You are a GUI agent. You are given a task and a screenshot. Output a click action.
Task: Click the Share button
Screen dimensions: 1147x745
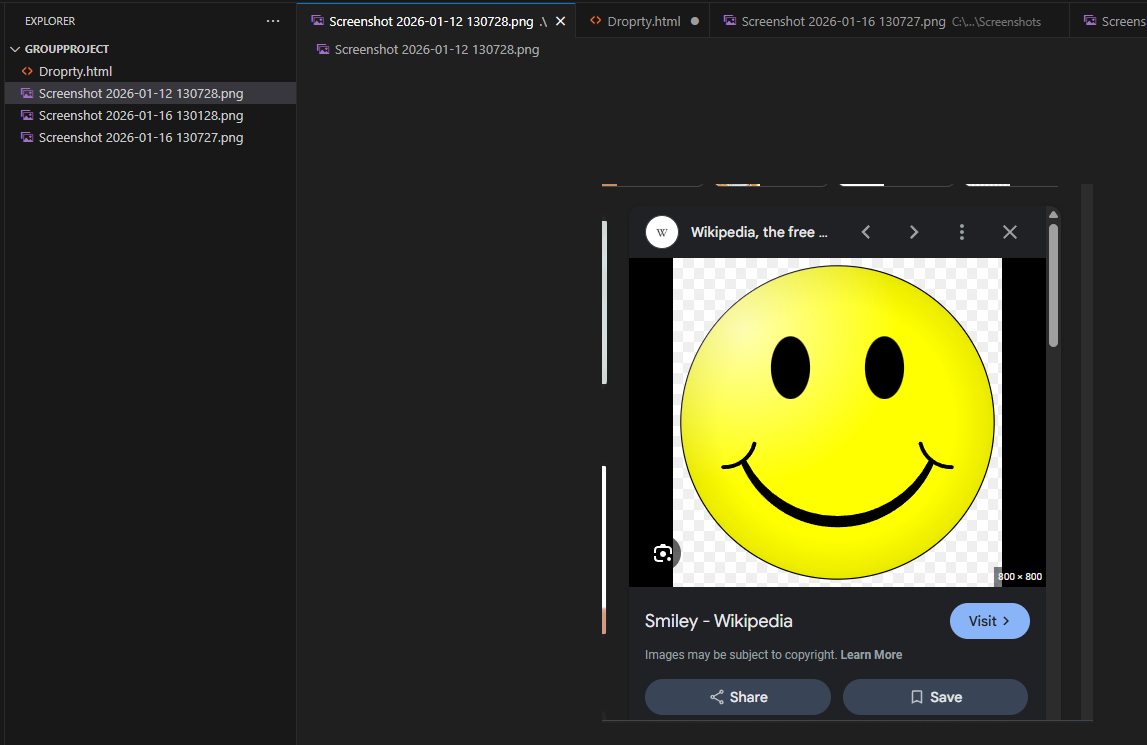[x=737, y=697]
